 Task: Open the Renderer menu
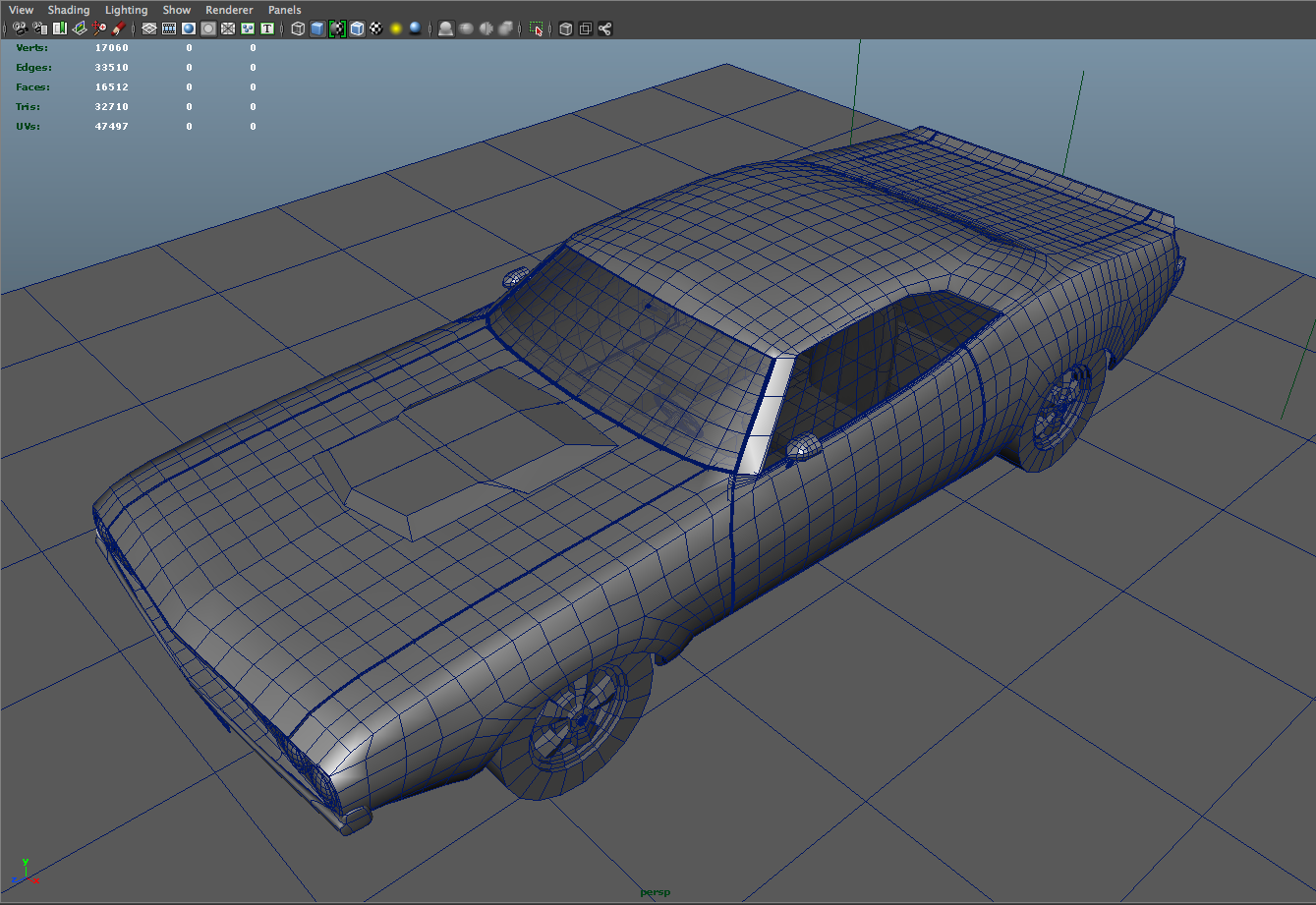229,10
